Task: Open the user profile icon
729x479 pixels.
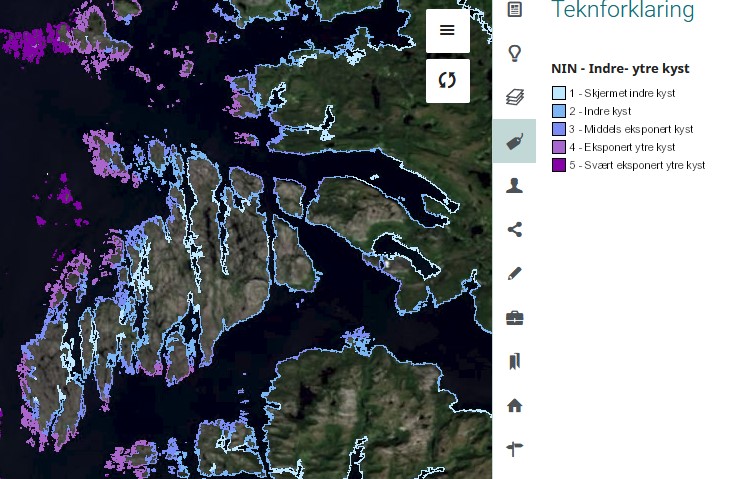Action: [515, 185]
